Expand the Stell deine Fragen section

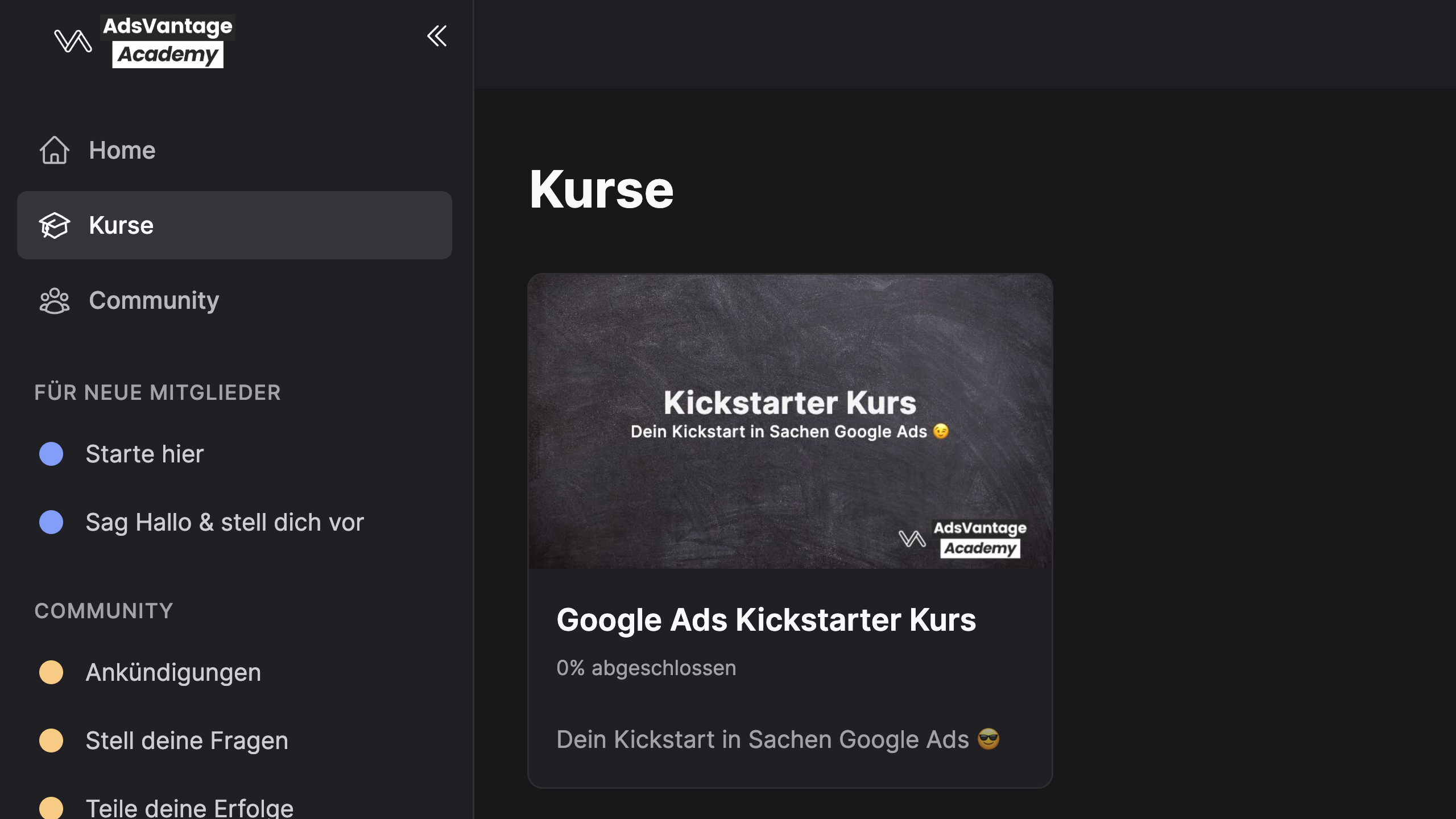point(187,741)
